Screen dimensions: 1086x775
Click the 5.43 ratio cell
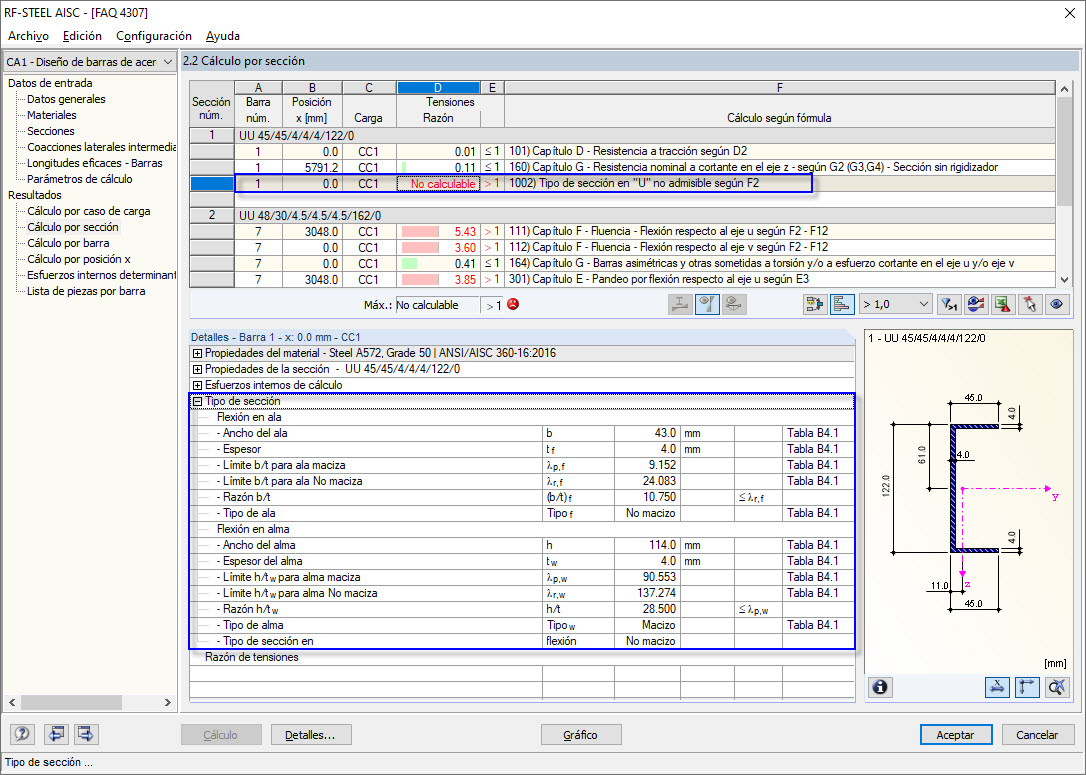(x=438, y=231)
